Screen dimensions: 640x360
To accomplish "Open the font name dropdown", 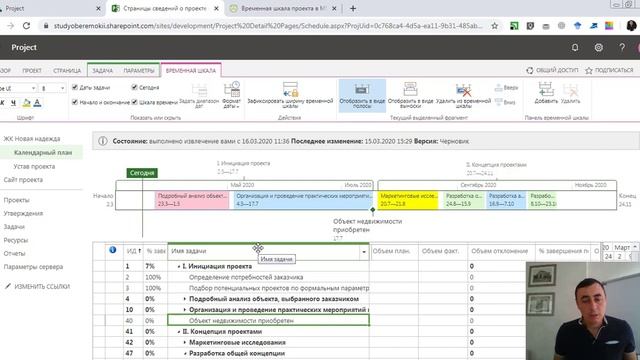I will click(33, 88).
